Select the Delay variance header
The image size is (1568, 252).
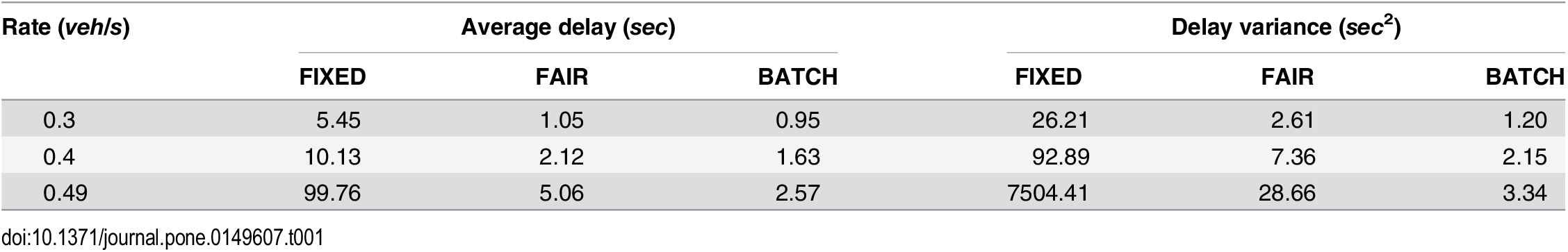(x=1285, y=26)
